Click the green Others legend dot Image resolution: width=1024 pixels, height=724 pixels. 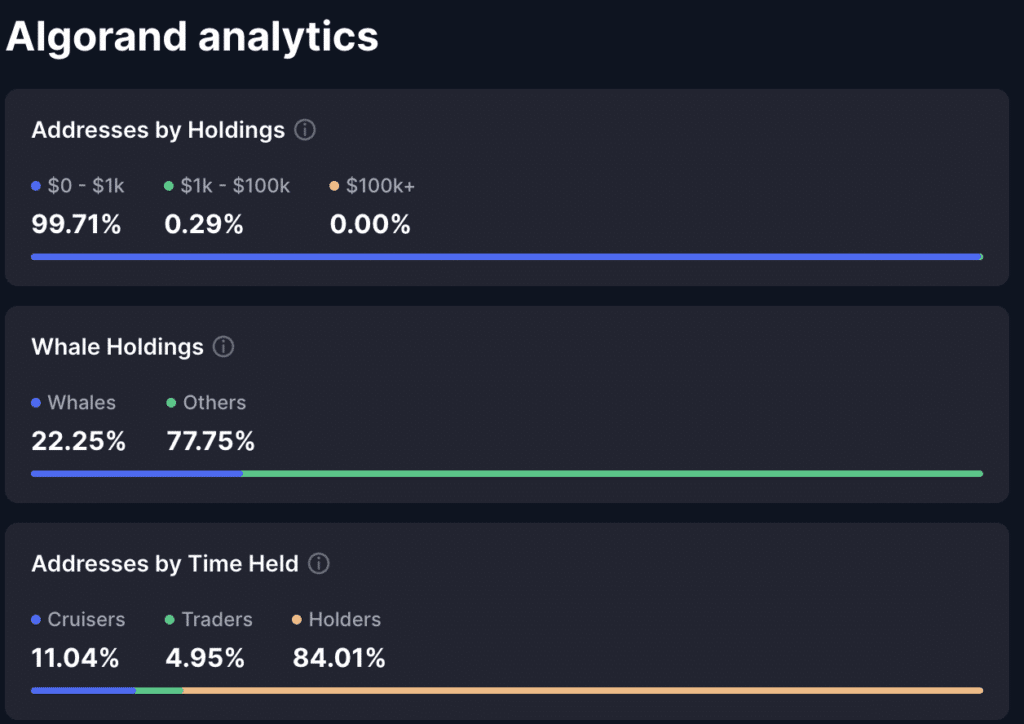pos(171,403)
